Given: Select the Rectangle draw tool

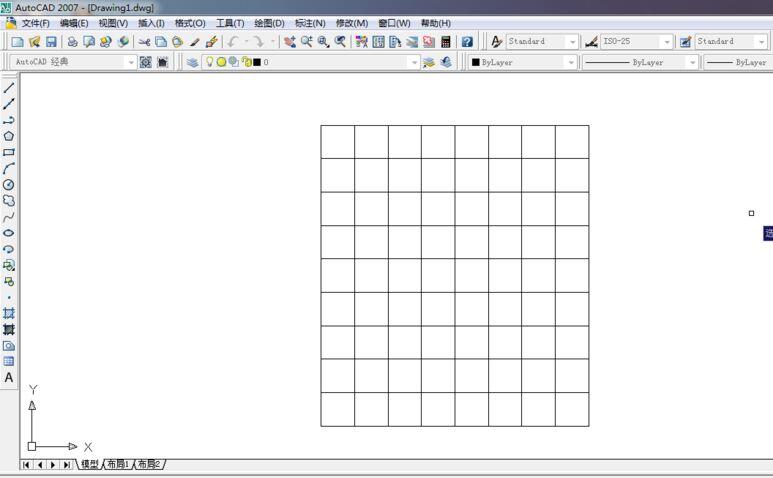Looking at the screenshot, I should [9, 152].
